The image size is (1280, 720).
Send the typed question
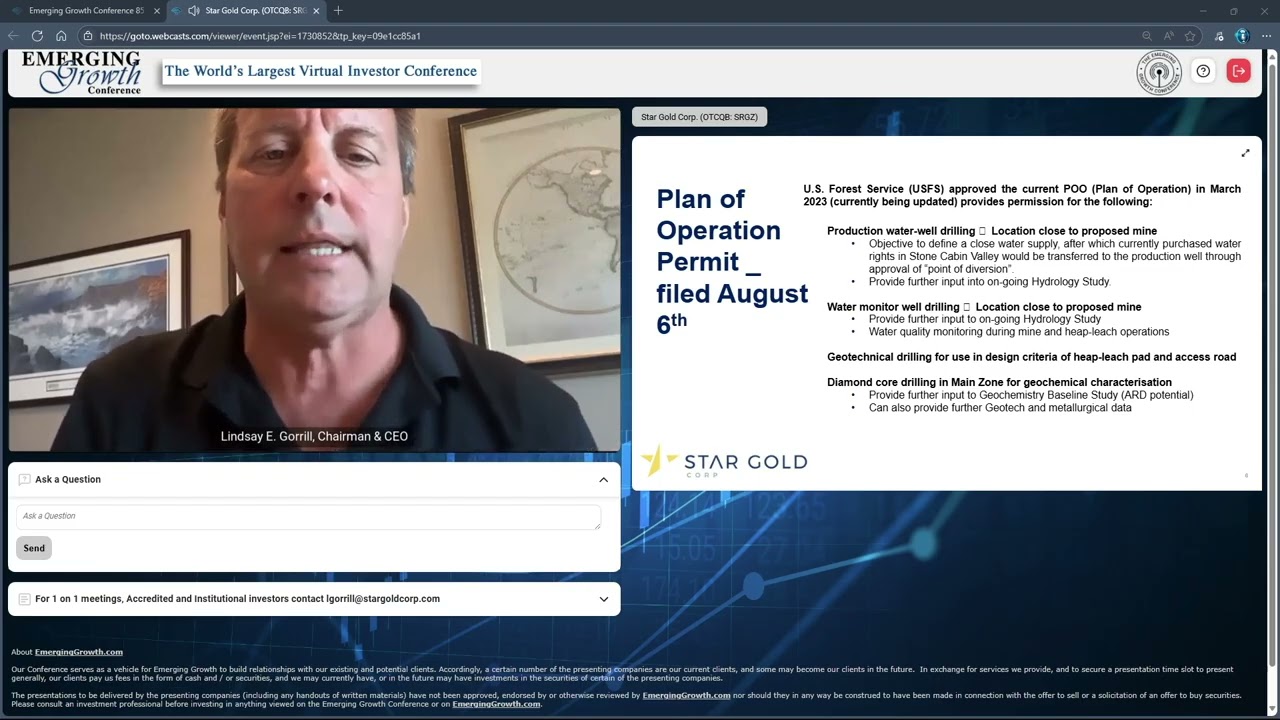click(34, 548)
